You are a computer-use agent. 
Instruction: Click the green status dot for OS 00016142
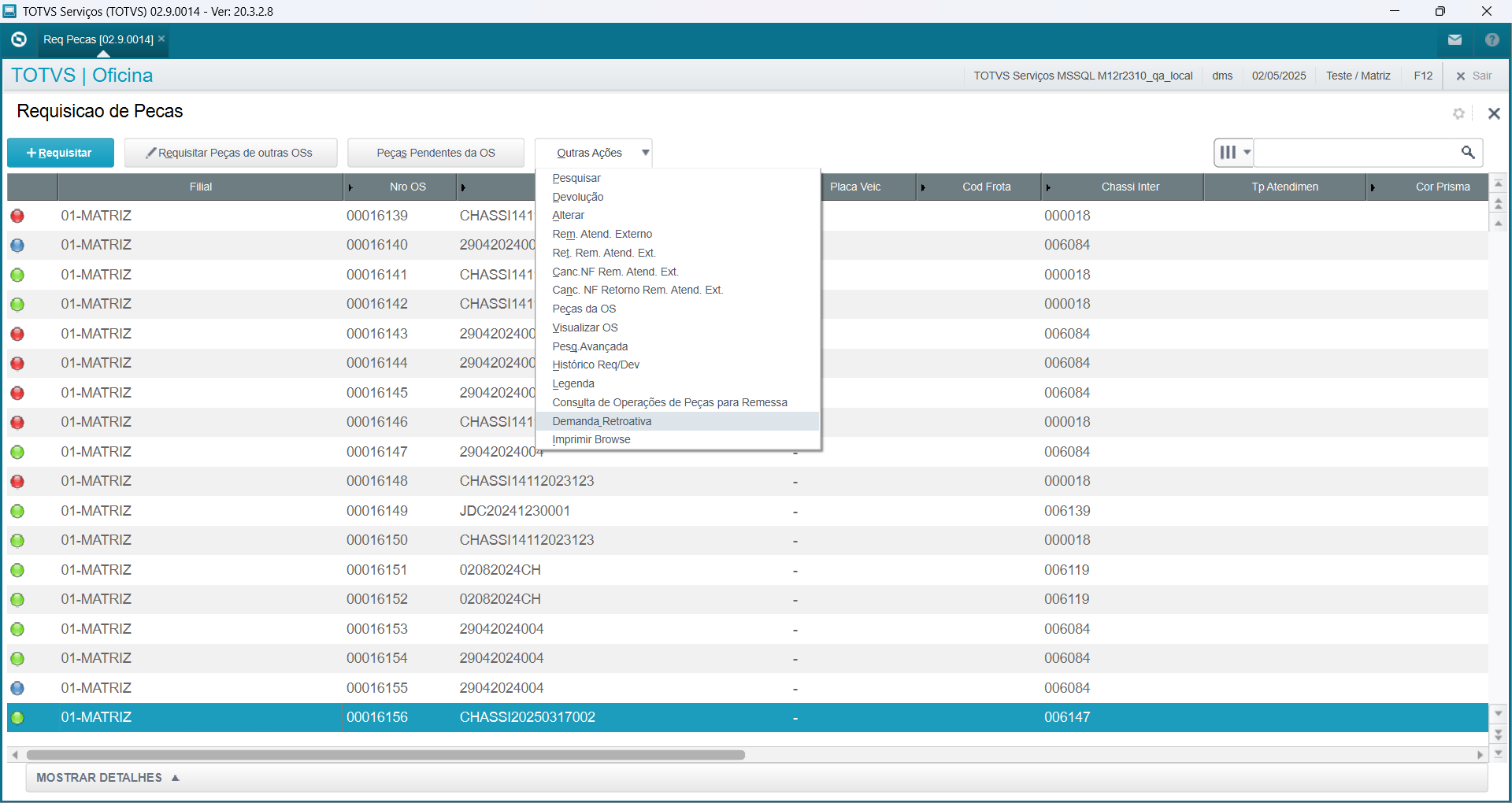(x=17, y=305)
